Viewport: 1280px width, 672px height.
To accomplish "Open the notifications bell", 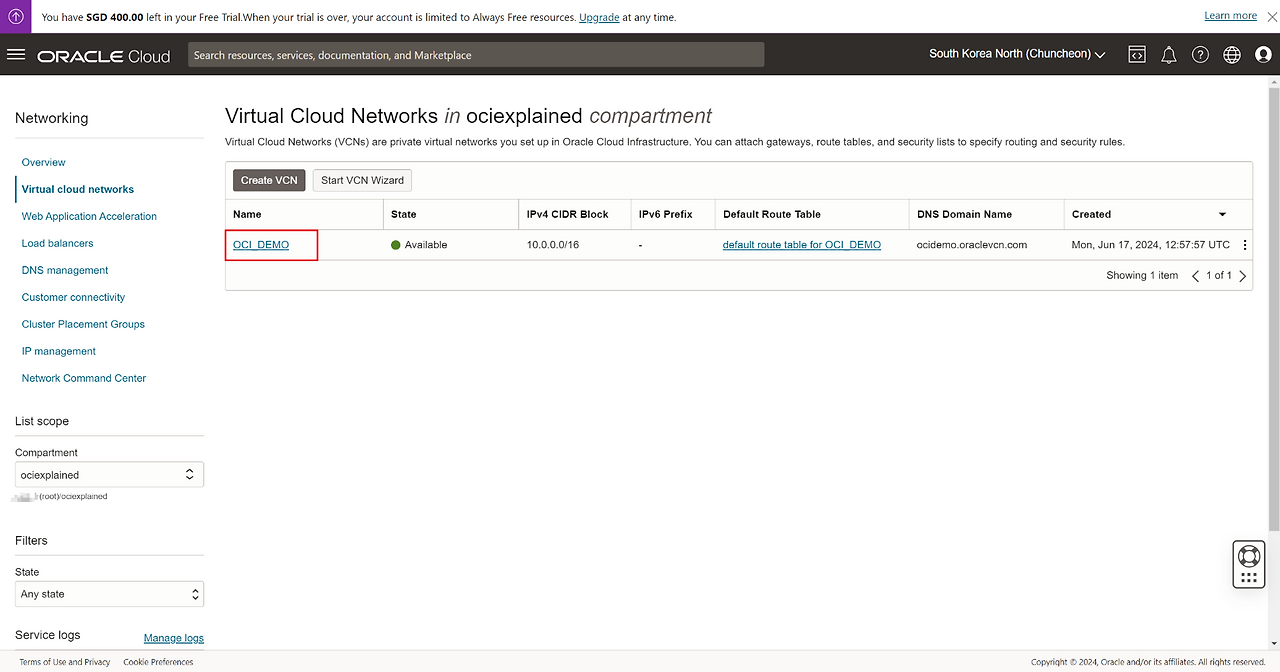I will [x=1168, y=55].
